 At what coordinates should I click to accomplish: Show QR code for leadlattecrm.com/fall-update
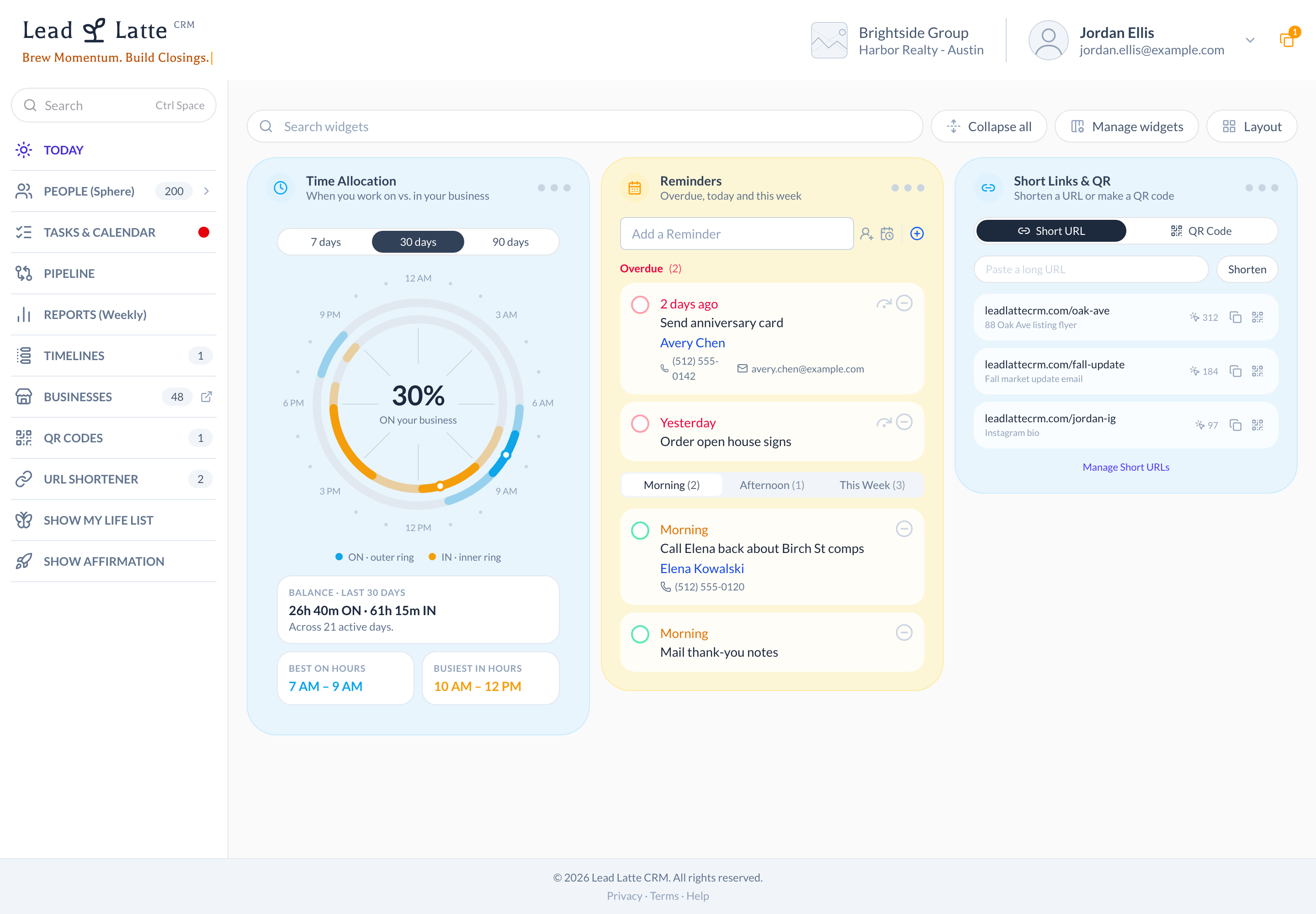(x=1258, y=371)
